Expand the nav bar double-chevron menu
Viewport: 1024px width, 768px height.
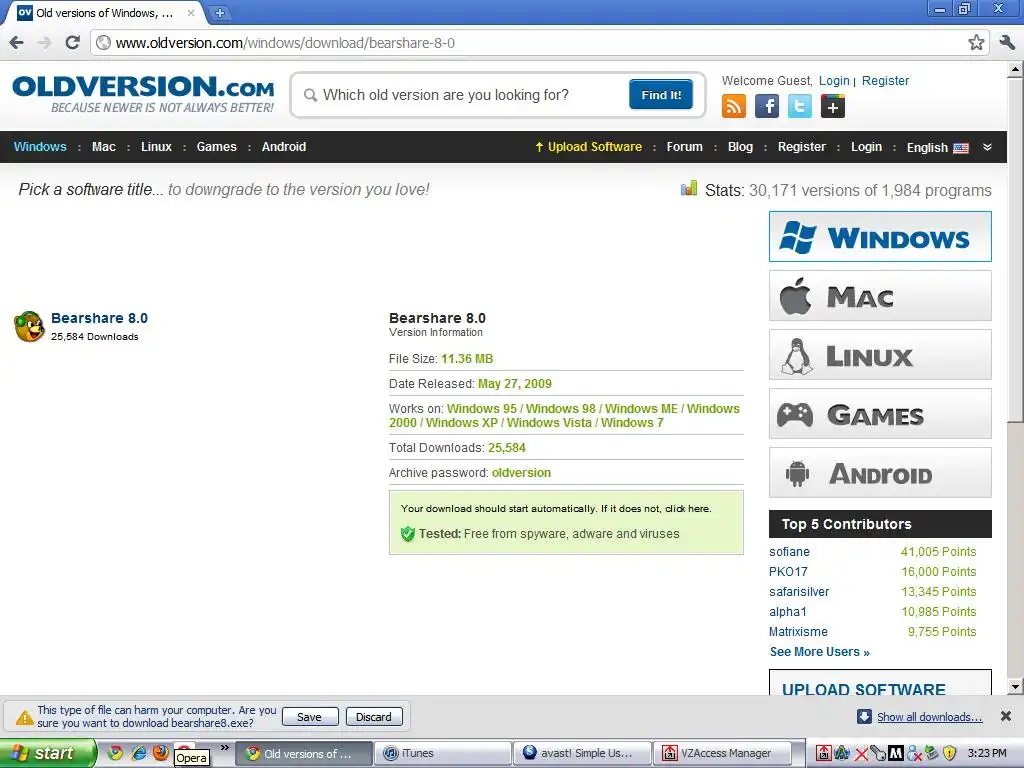pos(987,147)
